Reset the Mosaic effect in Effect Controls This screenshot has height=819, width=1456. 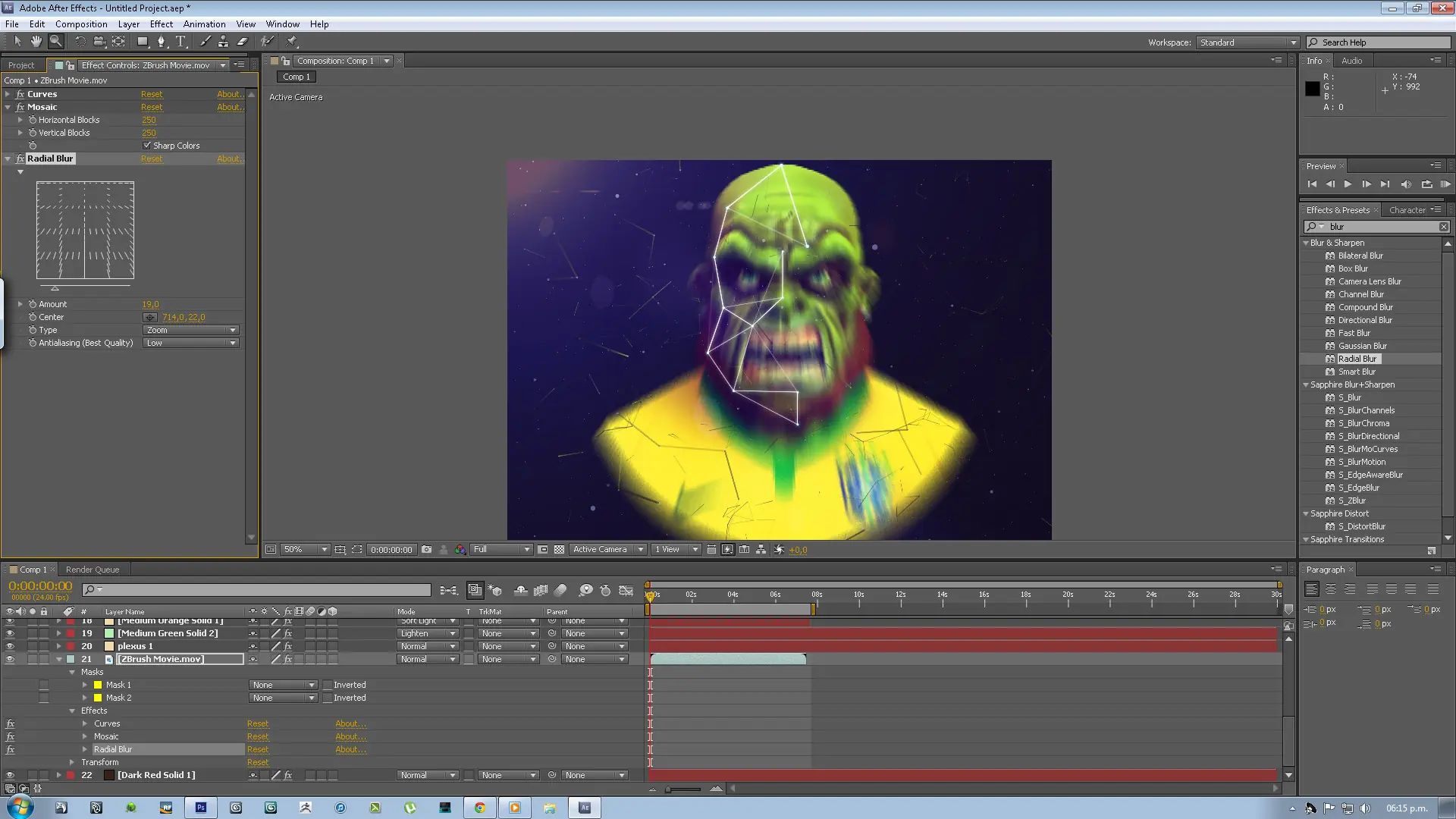tap(152, 107)
